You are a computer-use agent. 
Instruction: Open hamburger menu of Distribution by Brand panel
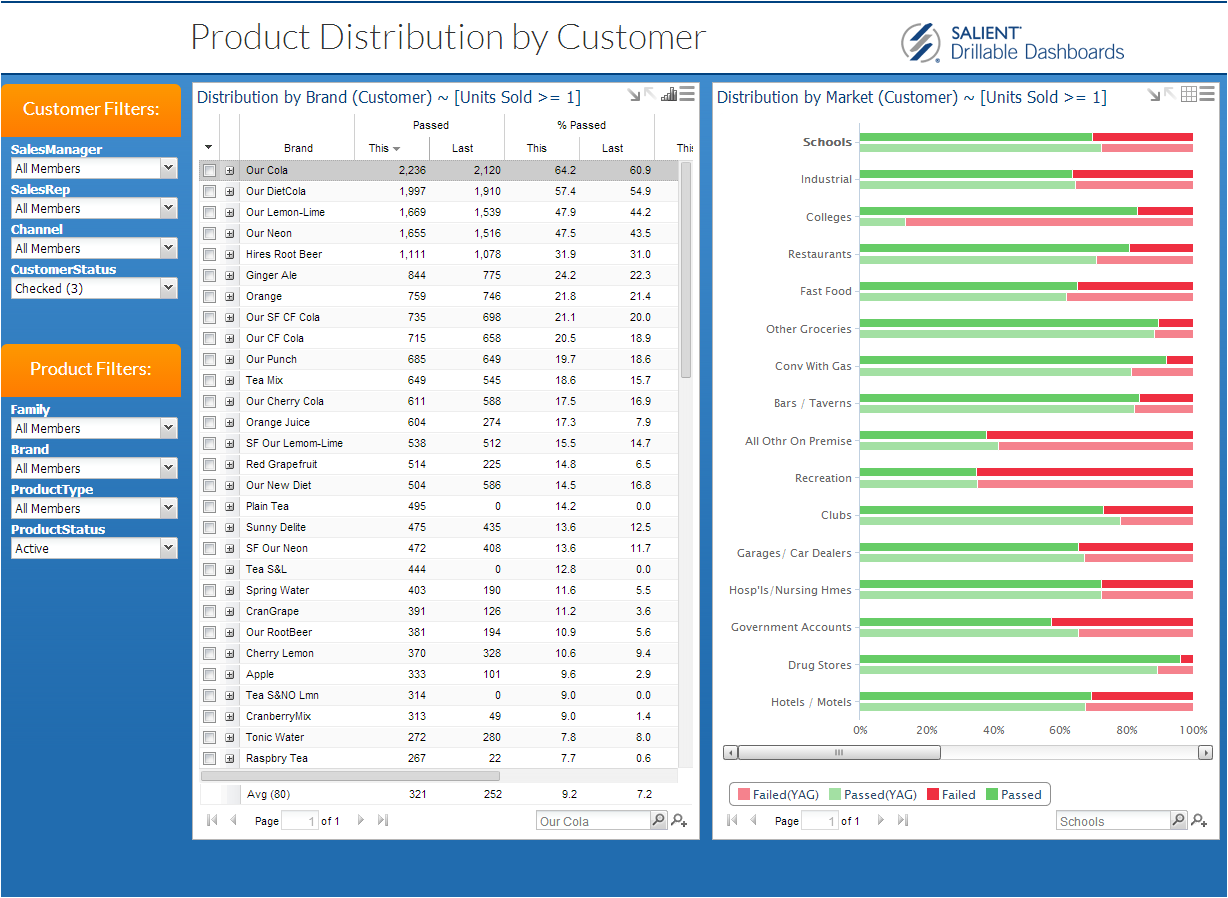click(x=687, y=94)
